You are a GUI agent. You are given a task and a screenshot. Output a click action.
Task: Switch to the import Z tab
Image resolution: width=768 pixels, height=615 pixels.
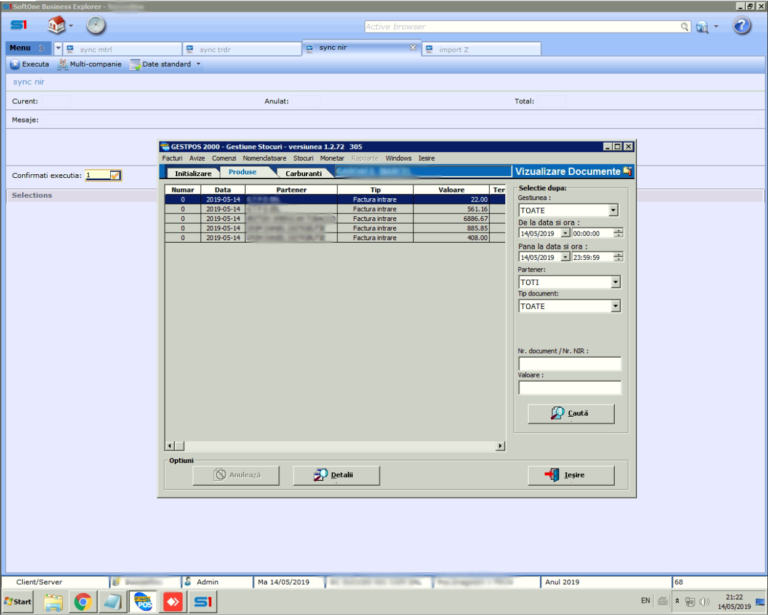point(481,49)
